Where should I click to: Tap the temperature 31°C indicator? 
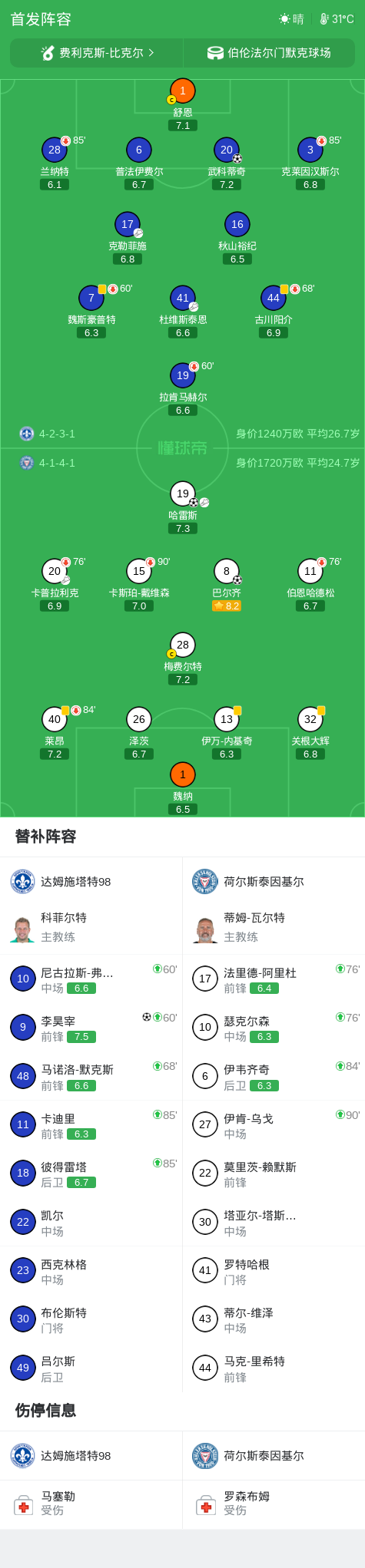[x=337, y=19]
